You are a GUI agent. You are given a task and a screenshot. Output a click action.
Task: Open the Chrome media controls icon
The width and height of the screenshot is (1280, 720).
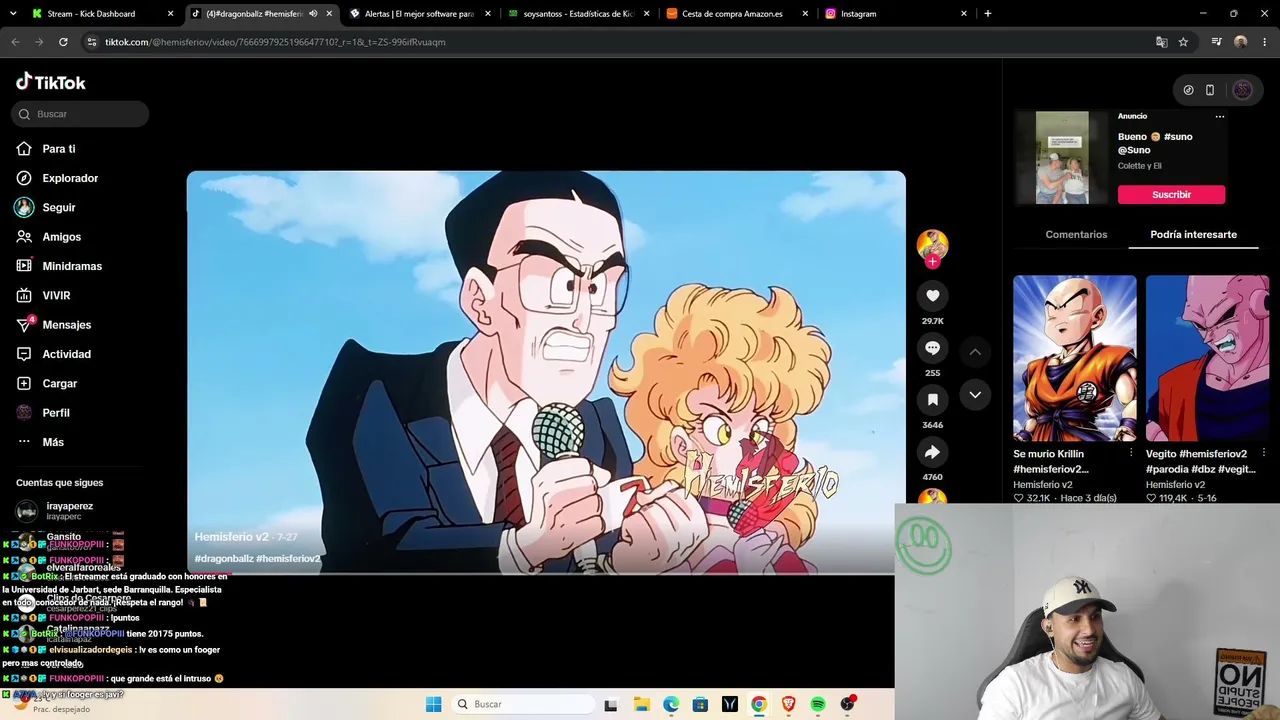coord(1216,42)
